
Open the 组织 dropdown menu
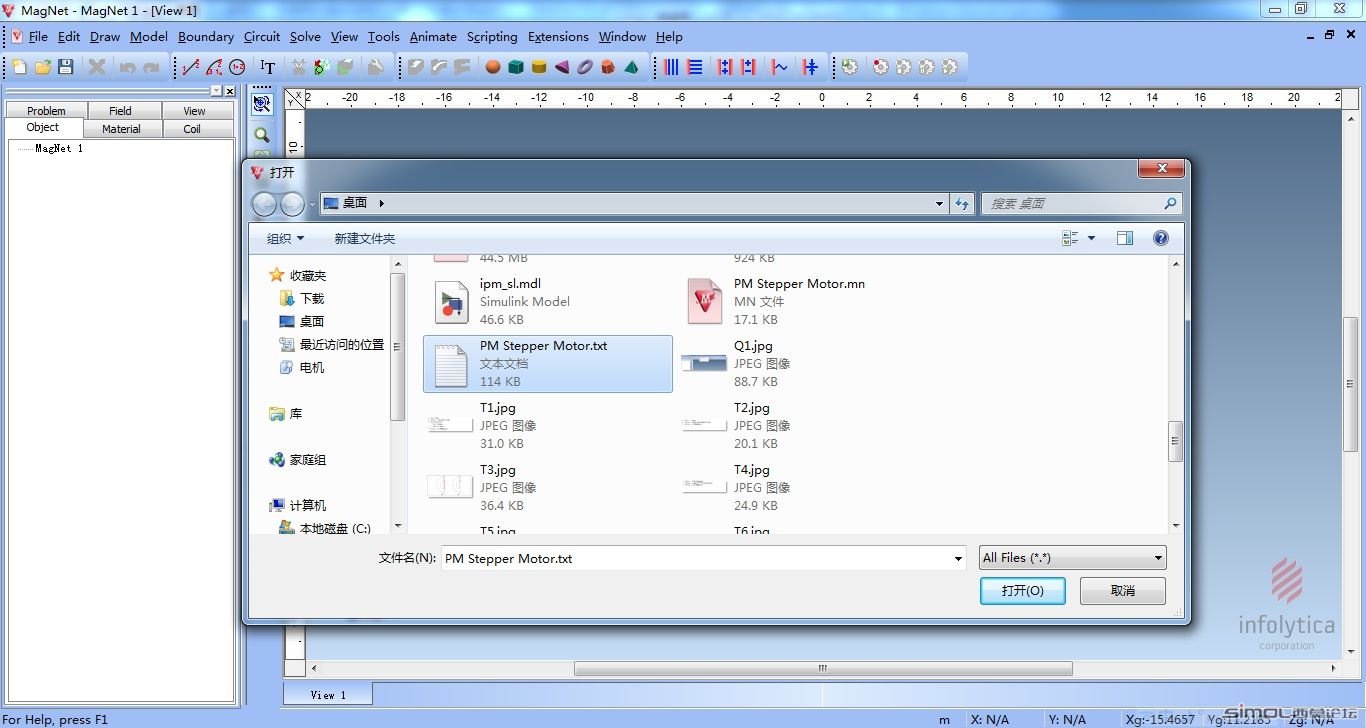pos(285,238)
